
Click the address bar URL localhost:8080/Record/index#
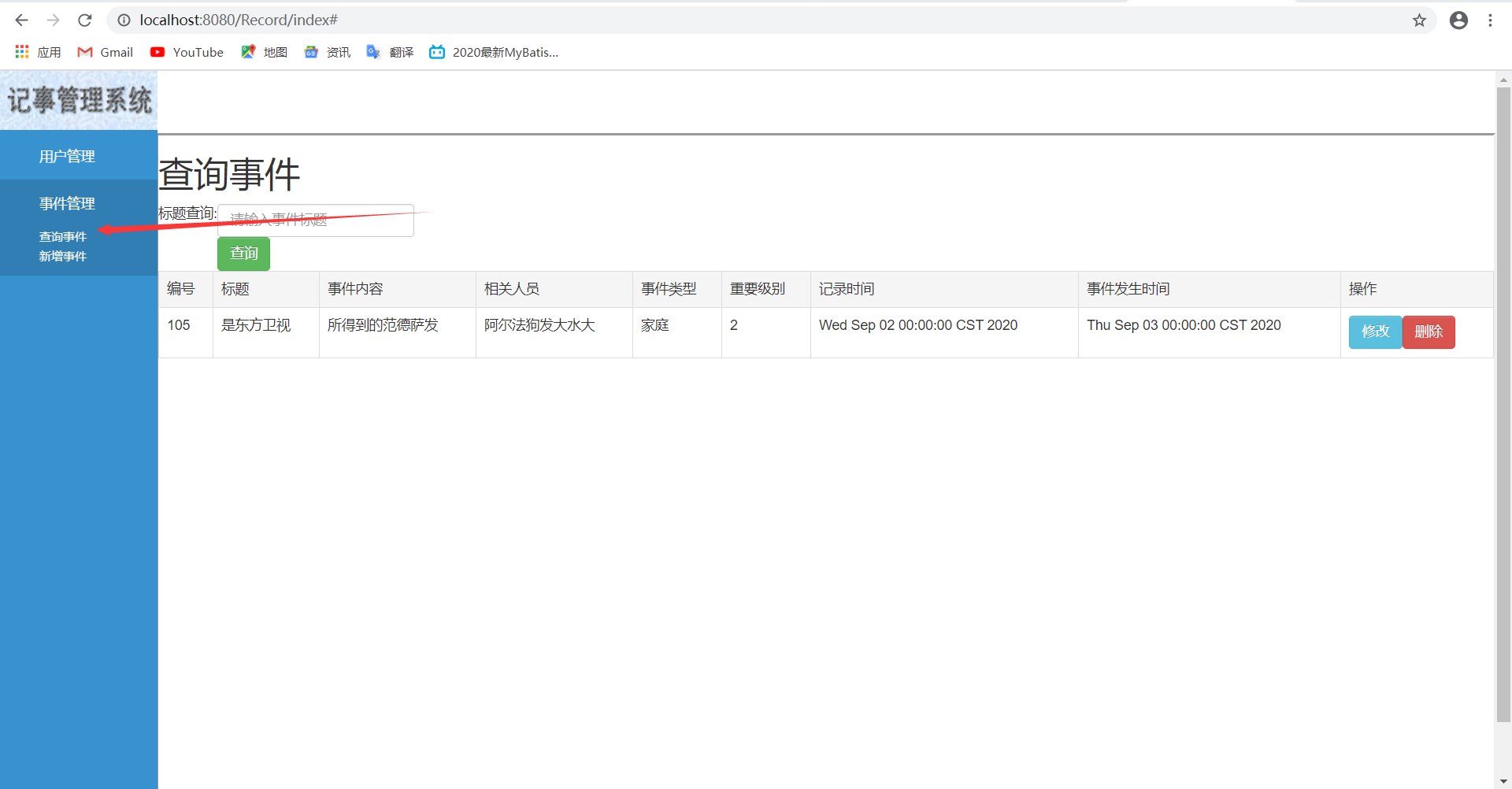(239, 20)
